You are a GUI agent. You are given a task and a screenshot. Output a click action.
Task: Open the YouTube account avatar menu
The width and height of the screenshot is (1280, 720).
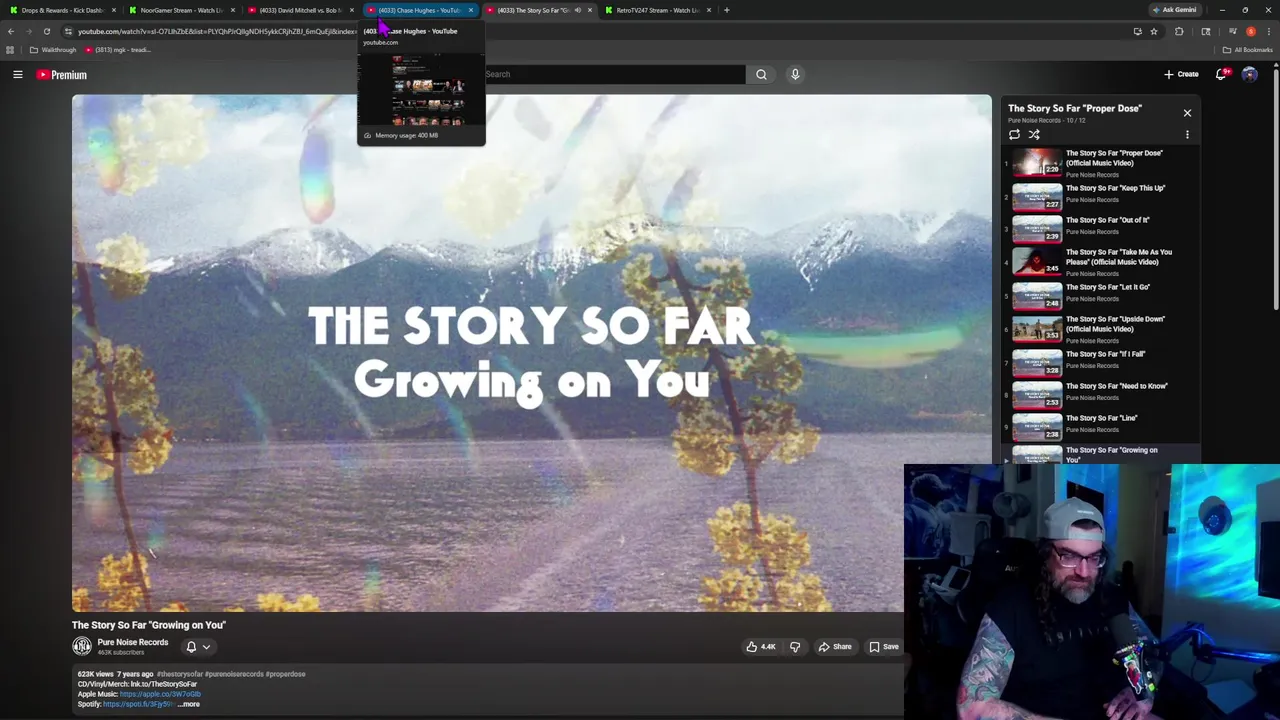point(1249,74)
